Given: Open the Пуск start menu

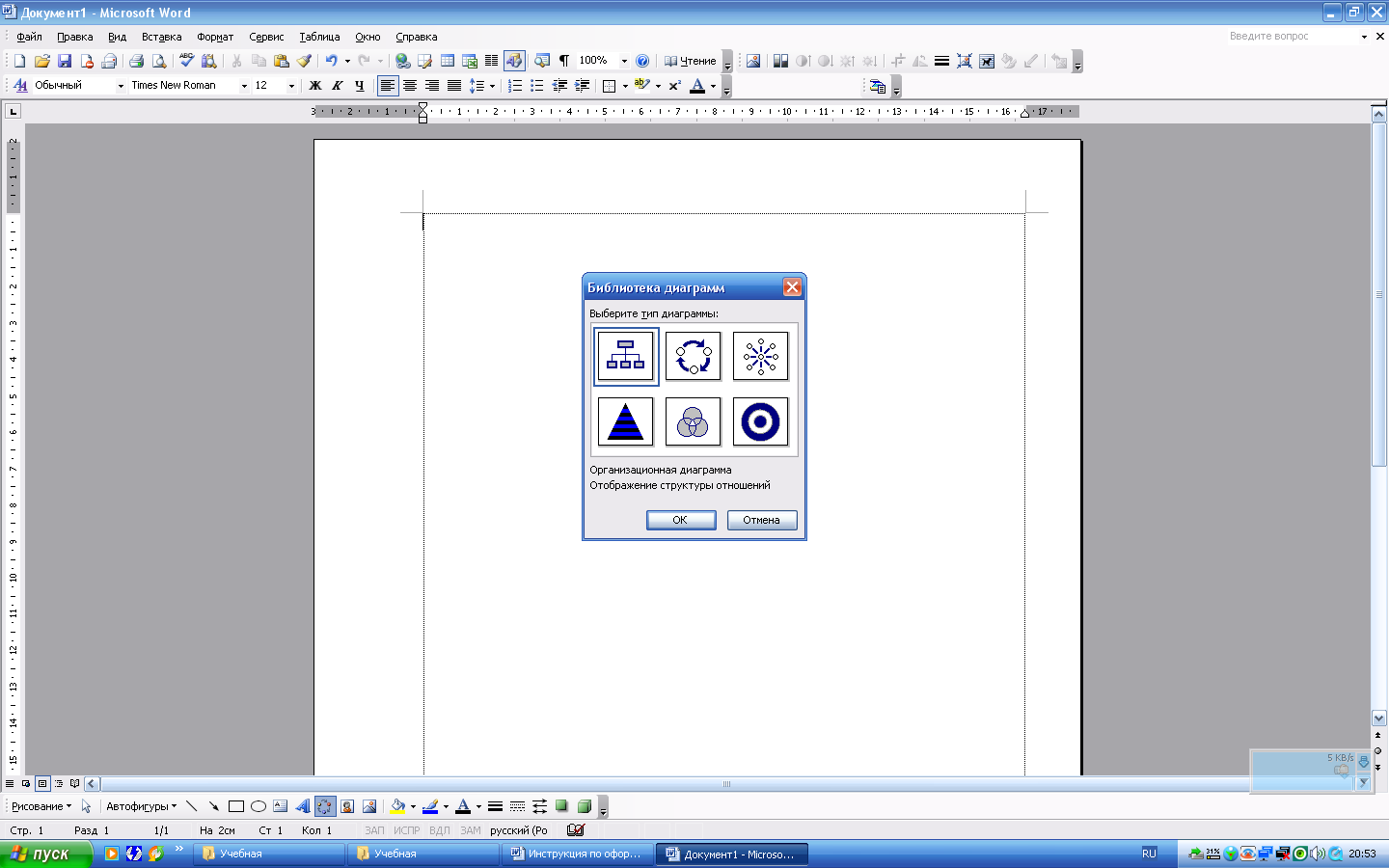Looking at the screenshot, I should point(45,854).
